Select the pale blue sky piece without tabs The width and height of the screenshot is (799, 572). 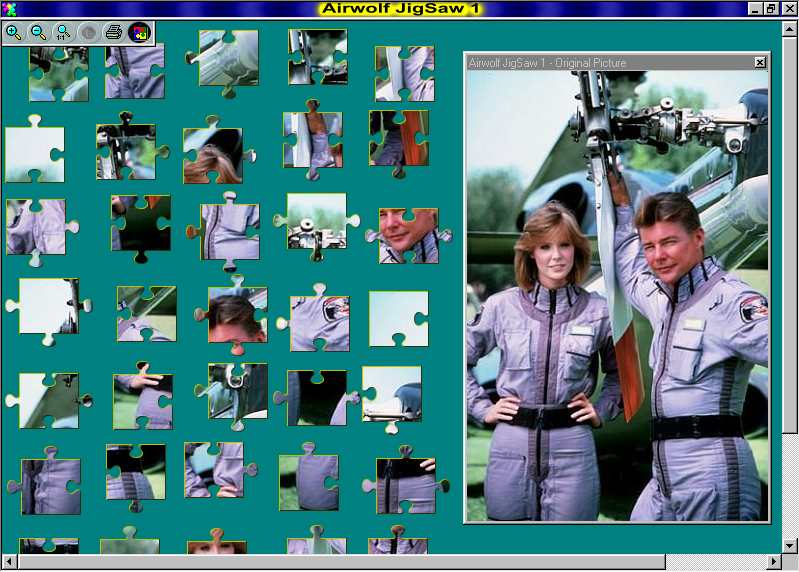(399, 319)
